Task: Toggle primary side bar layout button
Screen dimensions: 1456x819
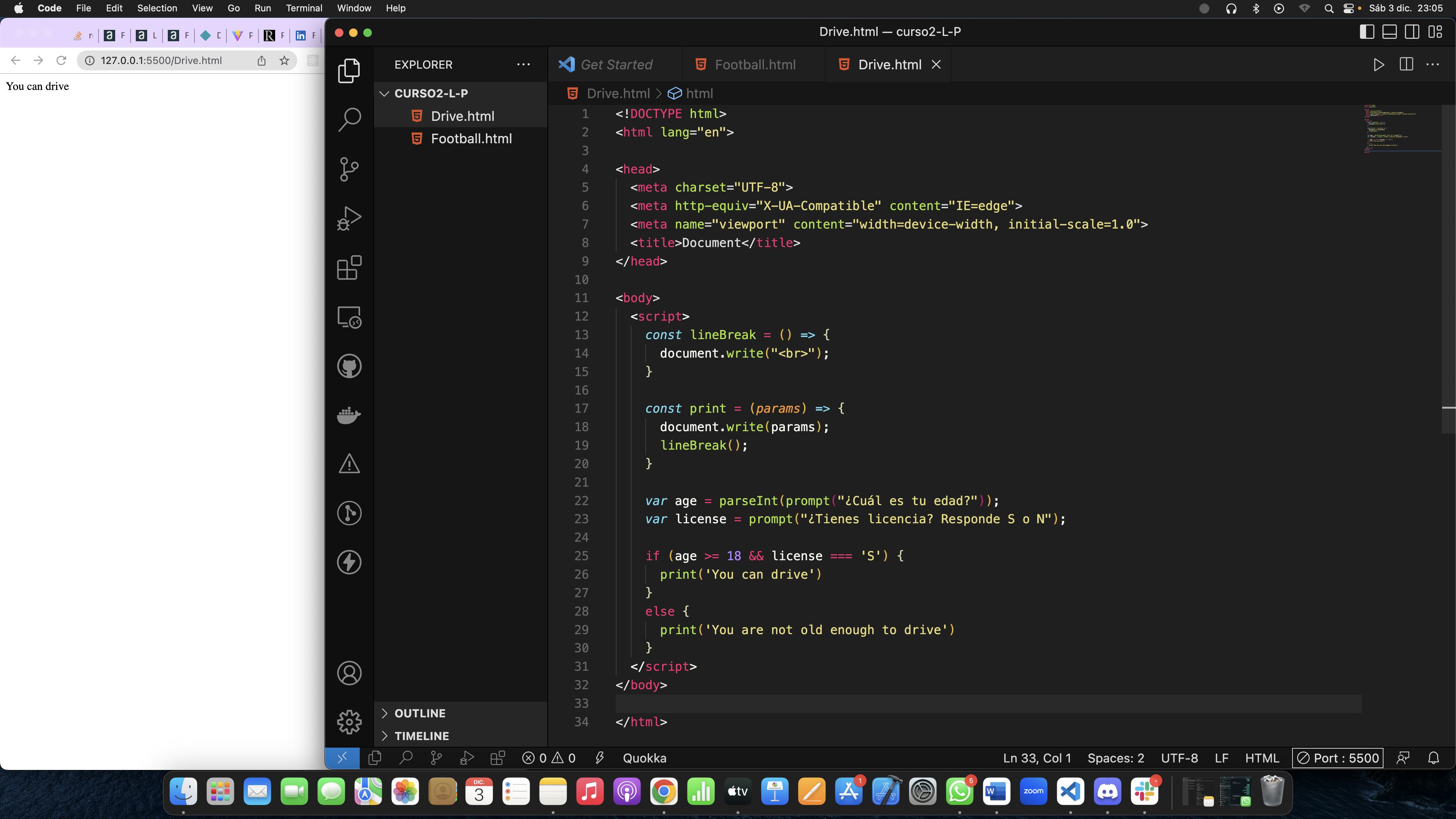Action: coord(1367,32)
